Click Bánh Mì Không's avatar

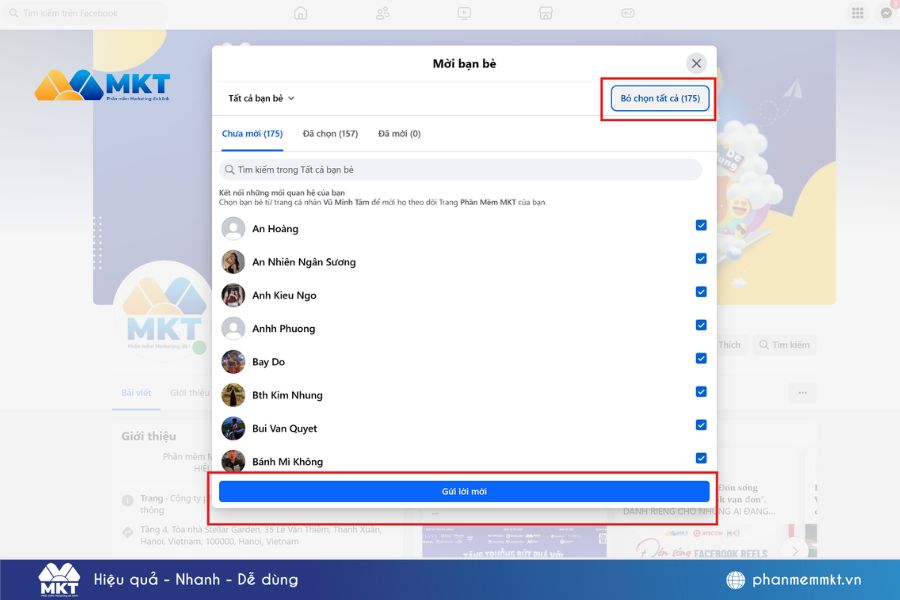point(233,461)
